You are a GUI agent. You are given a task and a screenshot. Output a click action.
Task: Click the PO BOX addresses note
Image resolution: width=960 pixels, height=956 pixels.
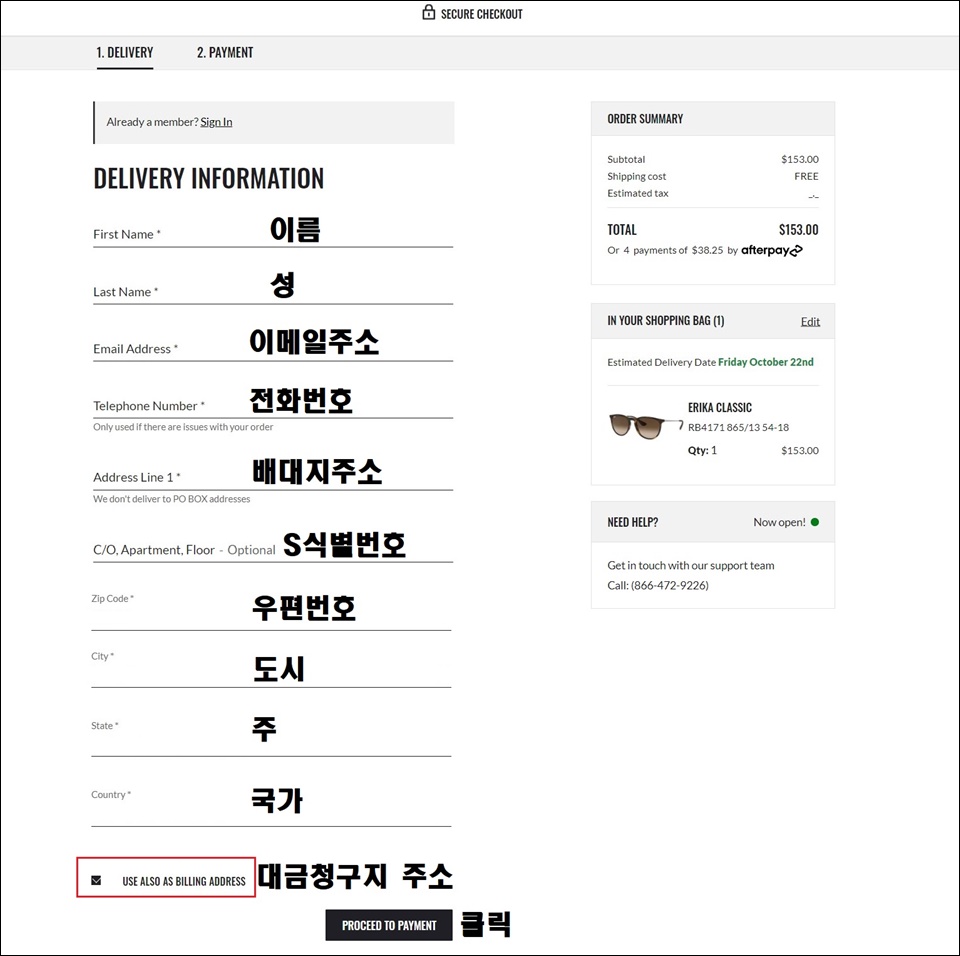[171, 499]
